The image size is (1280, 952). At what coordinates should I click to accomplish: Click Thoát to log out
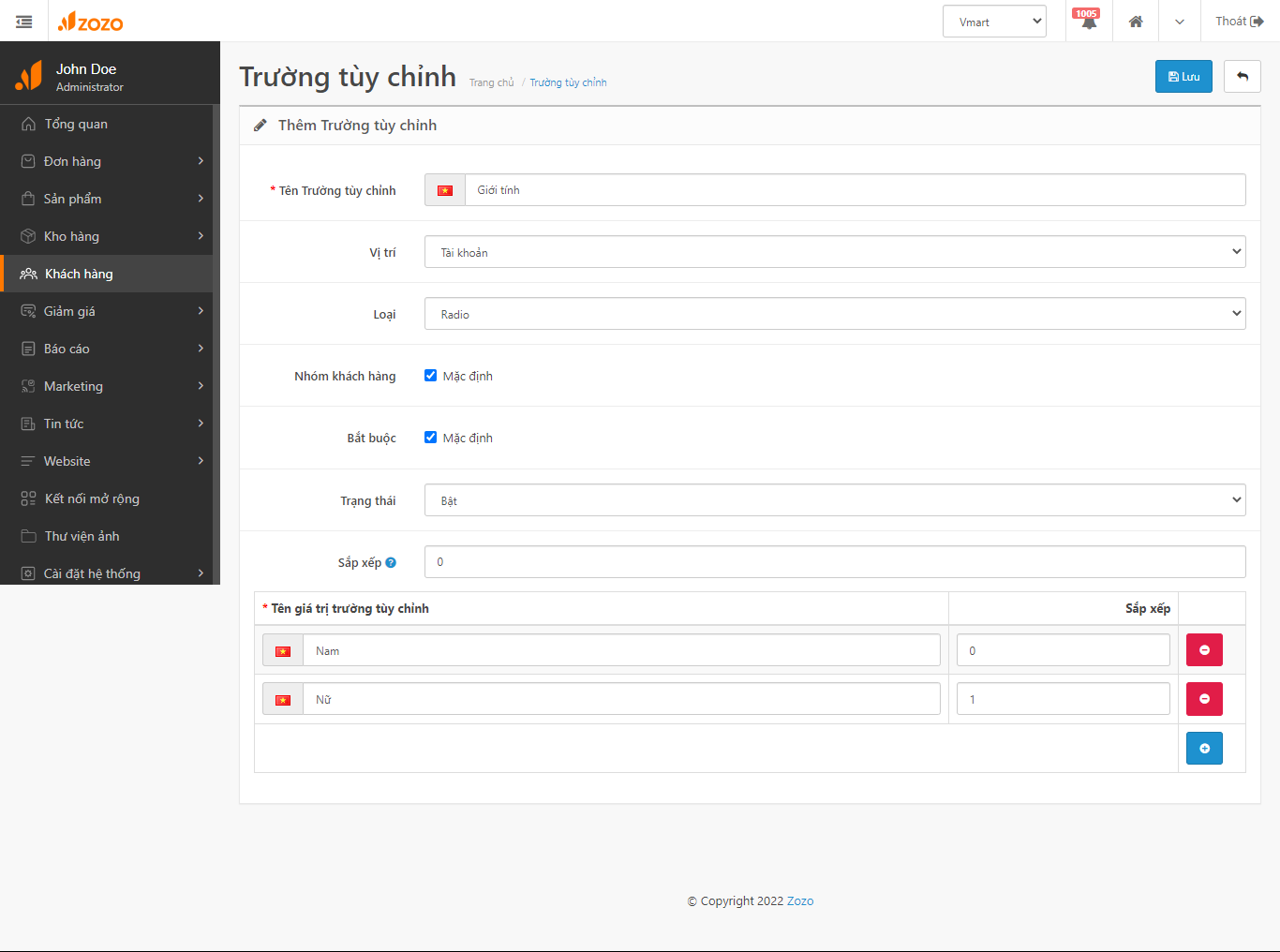1240,22
